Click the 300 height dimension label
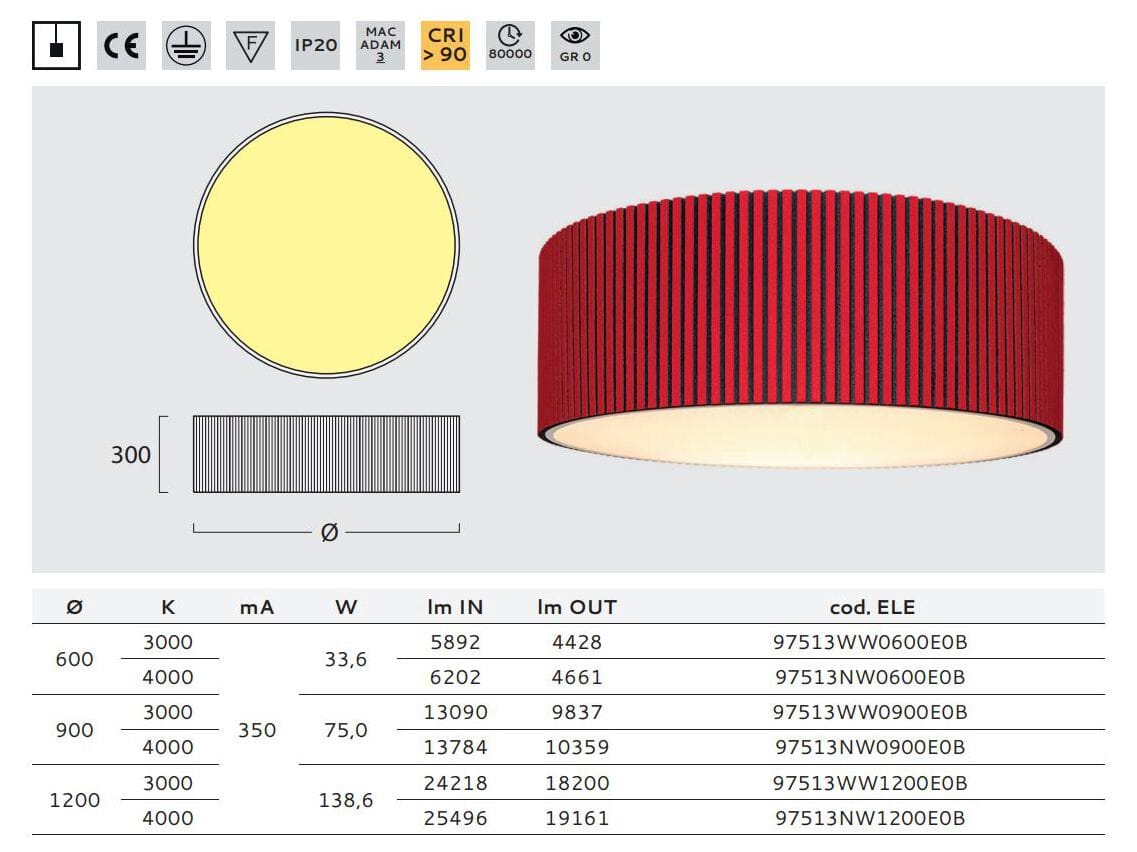Image resolution: width=1137 pixels, height=852 pixels. tap(130, 455)
